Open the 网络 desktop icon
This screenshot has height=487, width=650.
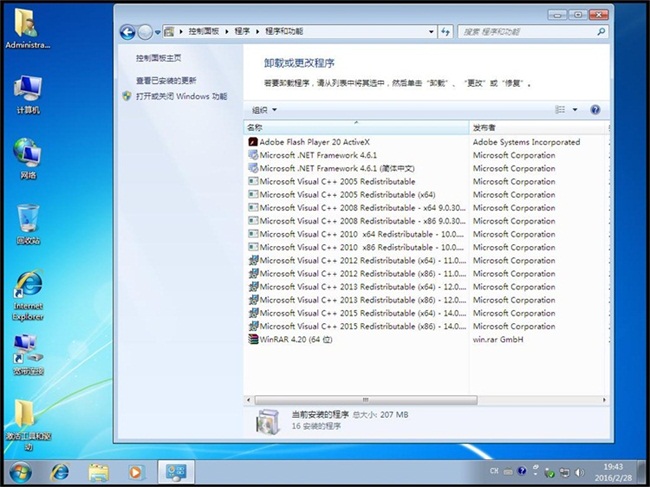(x=28, y=159)
